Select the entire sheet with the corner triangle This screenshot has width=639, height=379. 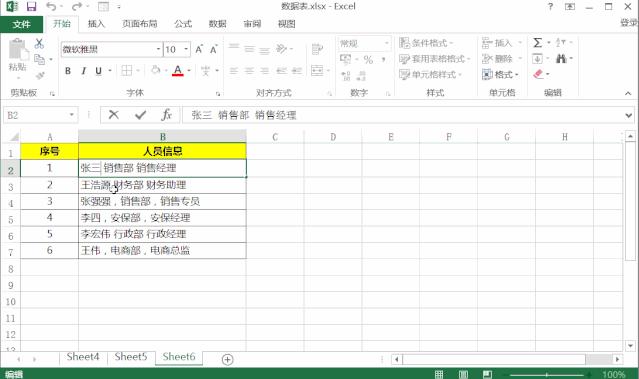click(13, 137)
